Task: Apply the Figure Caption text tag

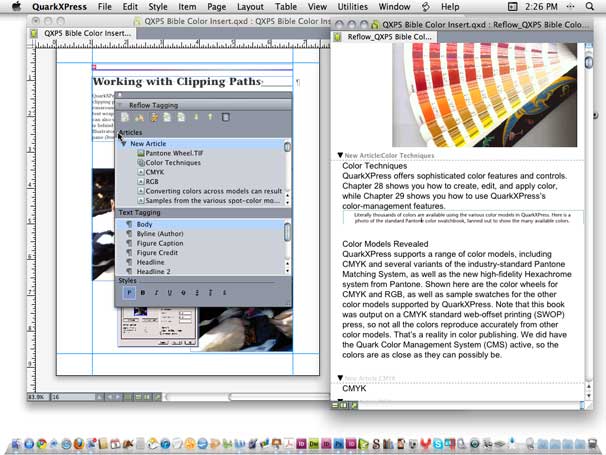Action: tap(160, 243)
